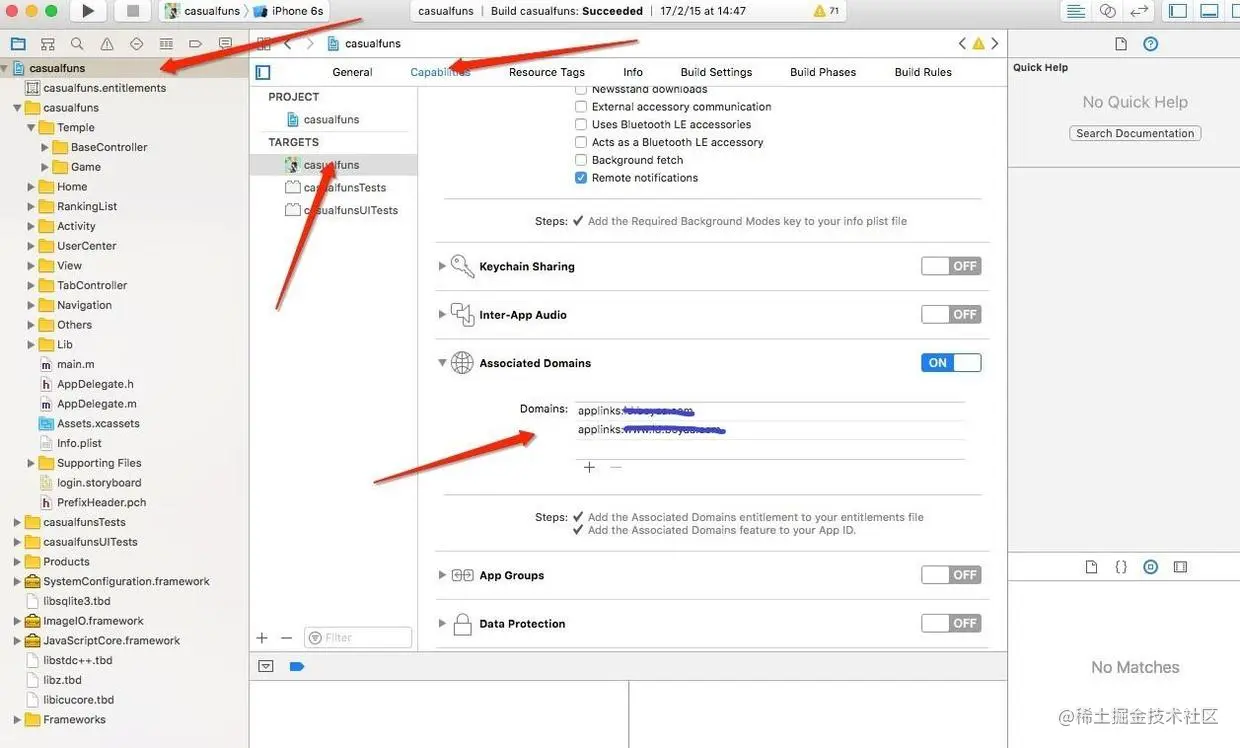Collapse the Associated Domains section
This screenshot has width=1240, height=748.
442,363
